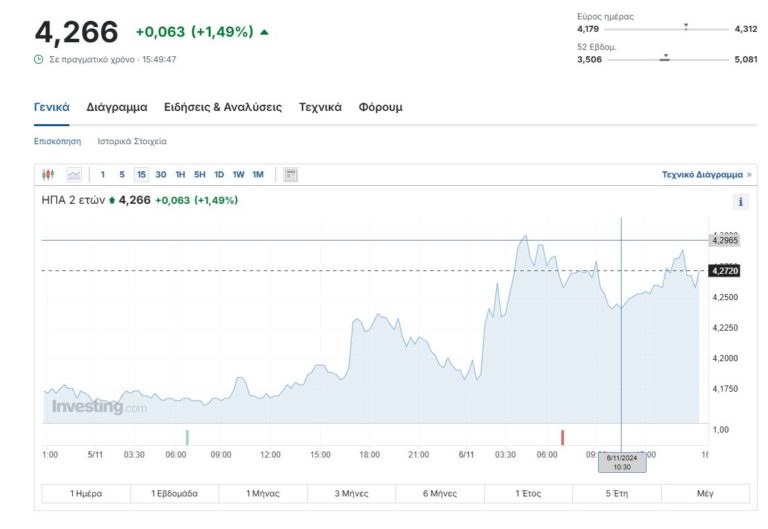The image size is (768, 529).
Task: Expand chart to Μέγ range
Action: 705,493
